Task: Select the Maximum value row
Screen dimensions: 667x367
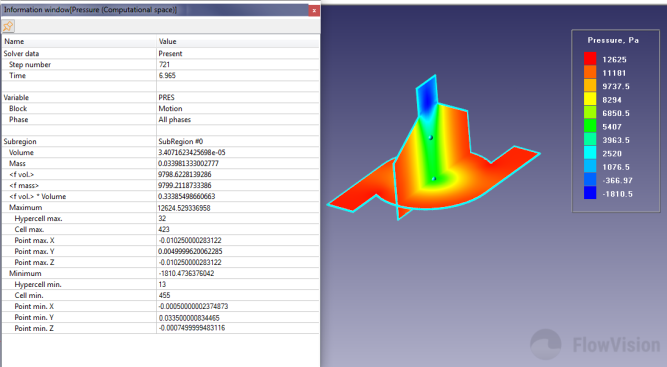Action: click(x=160, y=208)
